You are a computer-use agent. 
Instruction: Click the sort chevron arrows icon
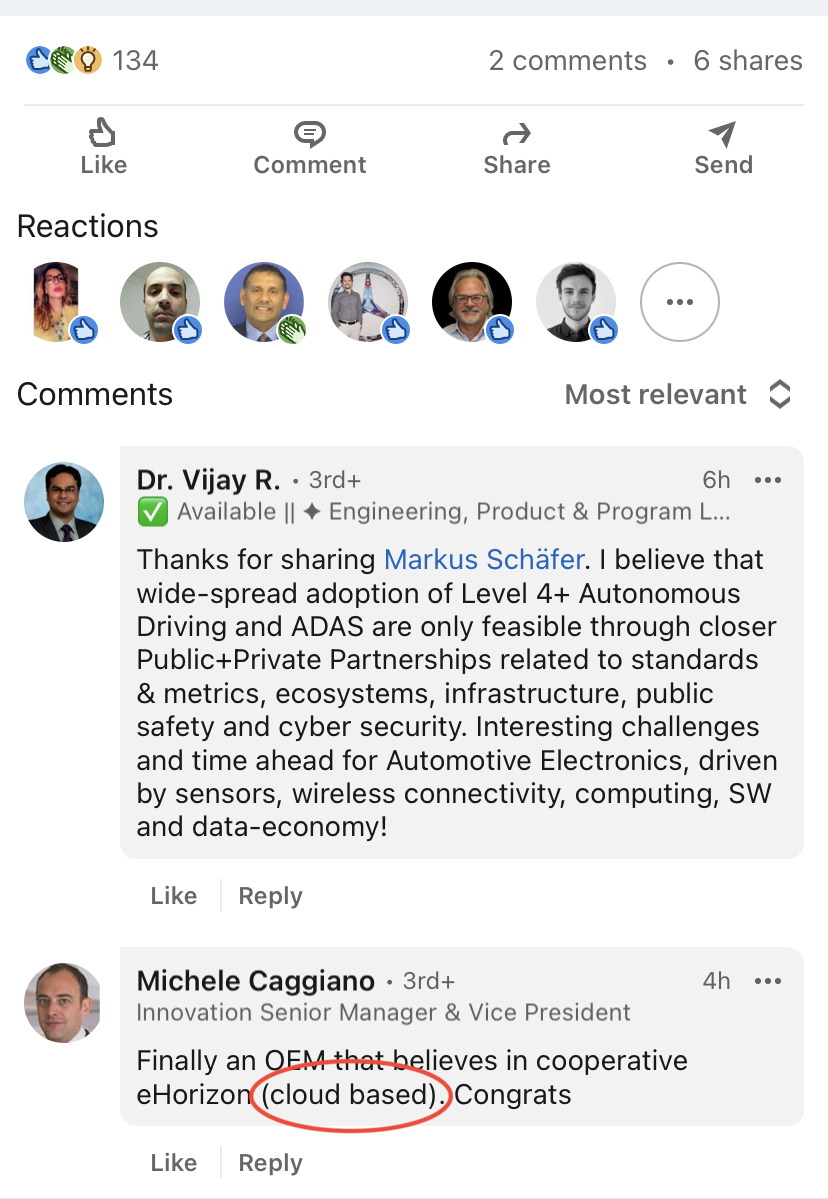tap(780, 395)
